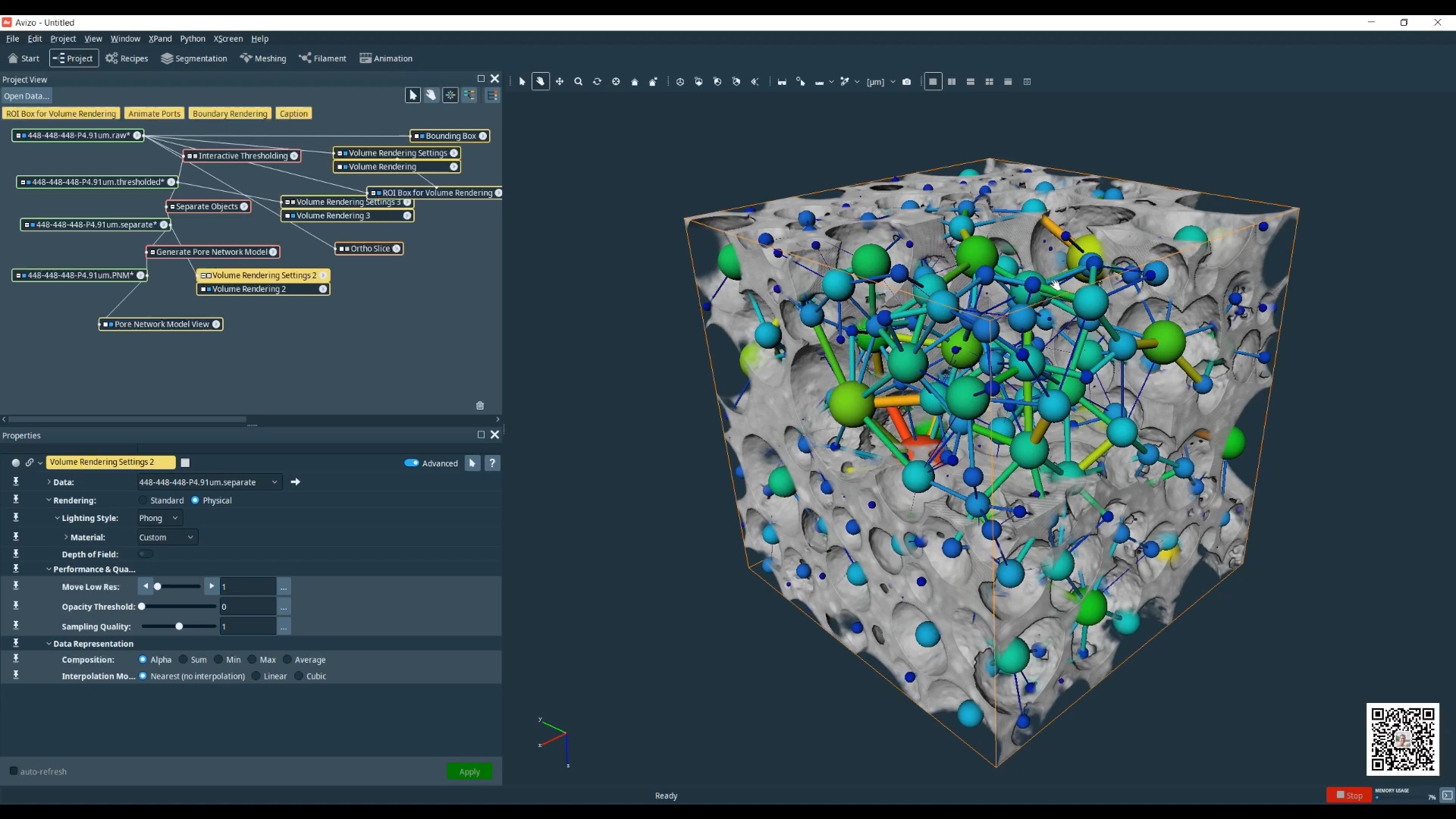Image resolution: width=1456 pixels, height=819 pixels.
Task: Open the File menu
Action: coord(13,39)
